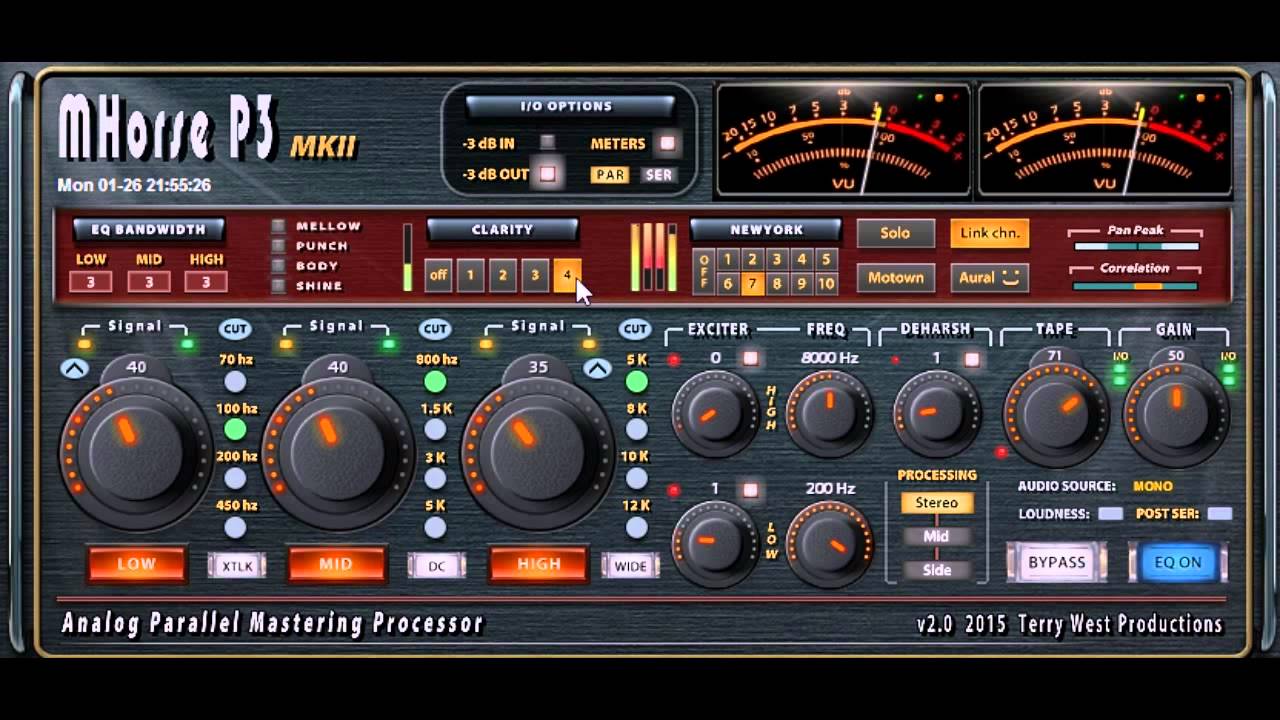Enable the PUNCH checkbox
This screenshot has width=1280, height=720.
[278, 246]
